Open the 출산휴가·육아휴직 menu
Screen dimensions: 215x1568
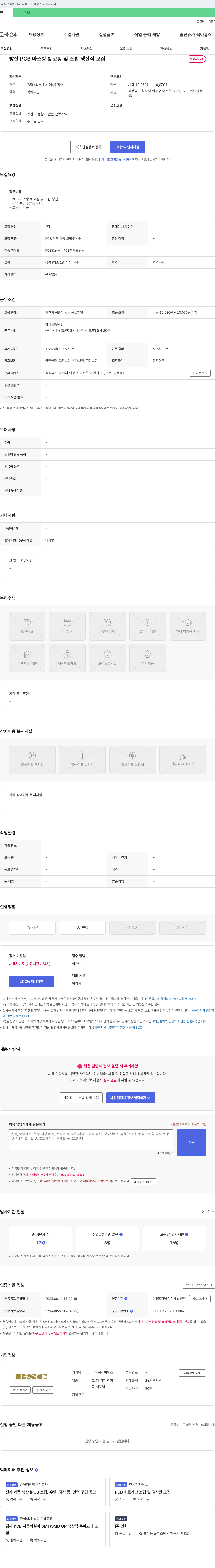[x=196, y=35]
